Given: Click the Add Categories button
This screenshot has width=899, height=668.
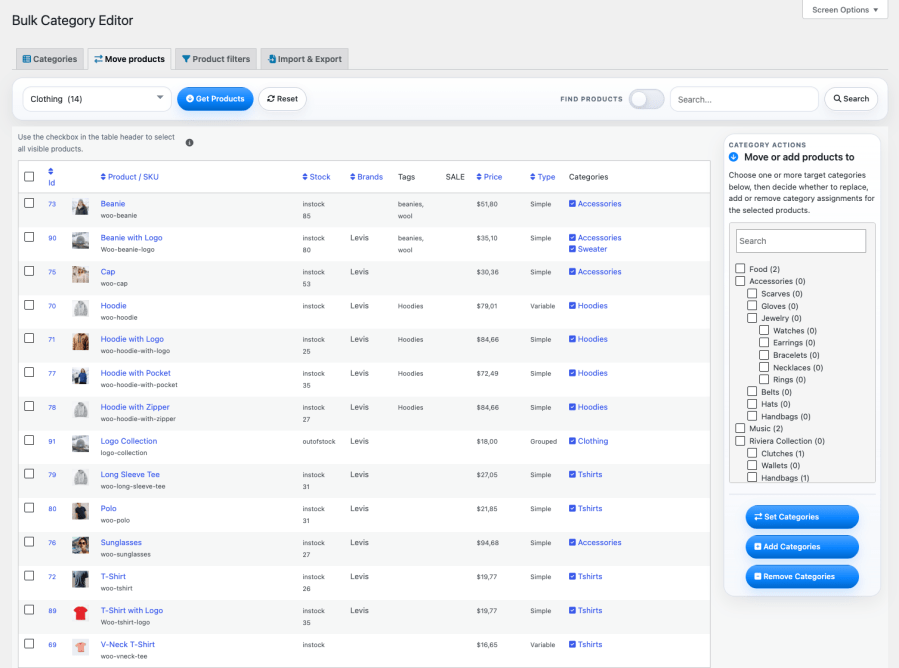Looking at the screenshot, I should point(802,546).
